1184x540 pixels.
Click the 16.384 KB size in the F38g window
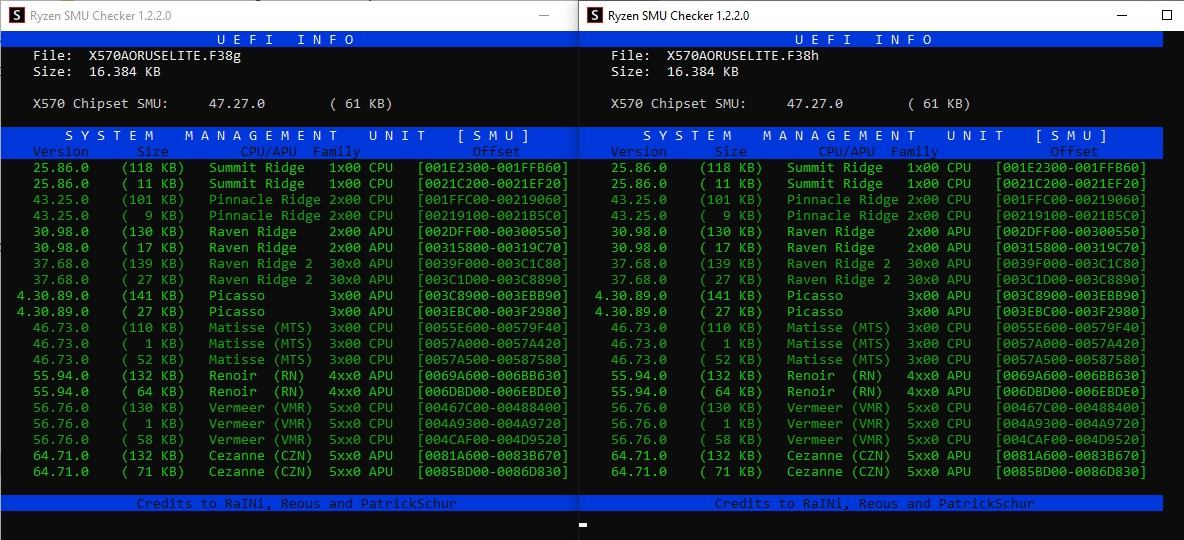tap(125, 72)
